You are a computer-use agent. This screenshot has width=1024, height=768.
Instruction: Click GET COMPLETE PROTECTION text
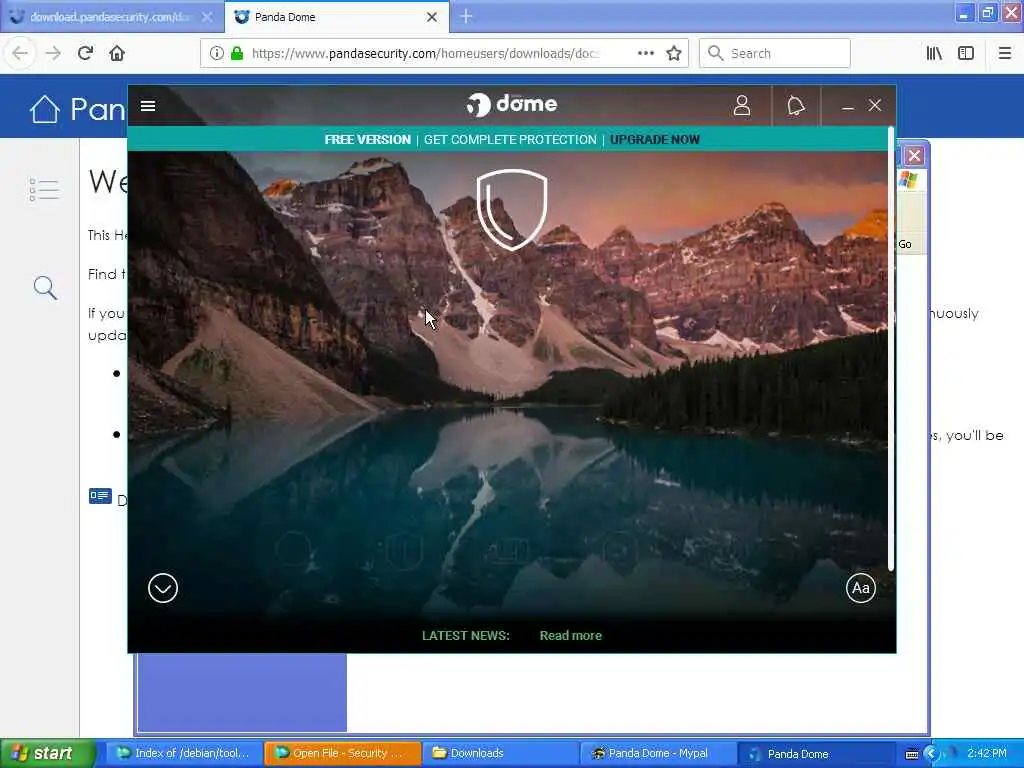pyautogui.click(x=510, y=139)
